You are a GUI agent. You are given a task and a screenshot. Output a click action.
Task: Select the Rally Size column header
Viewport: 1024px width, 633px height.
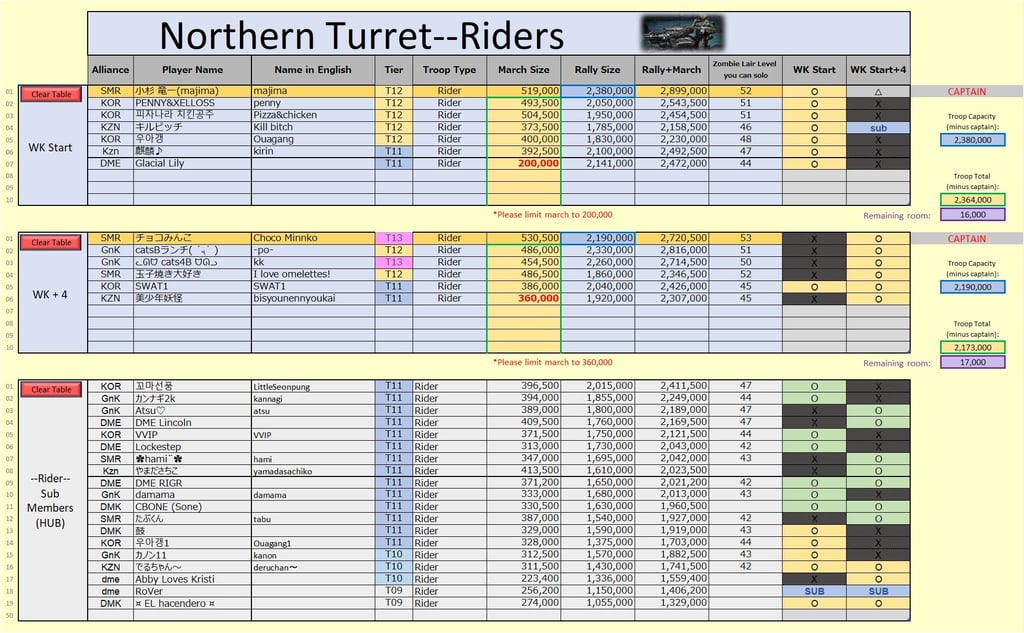point(598,70)
